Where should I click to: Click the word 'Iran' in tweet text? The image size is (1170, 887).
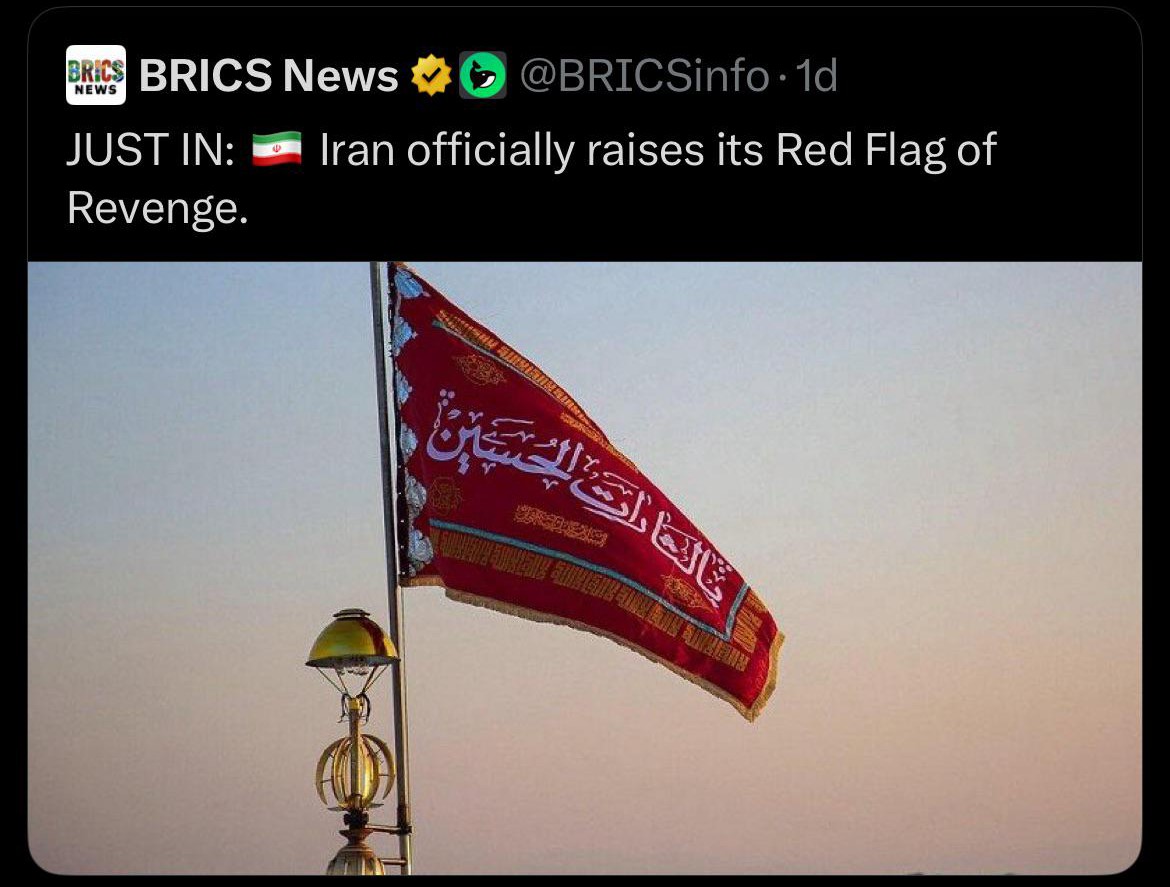pos(357,149)
